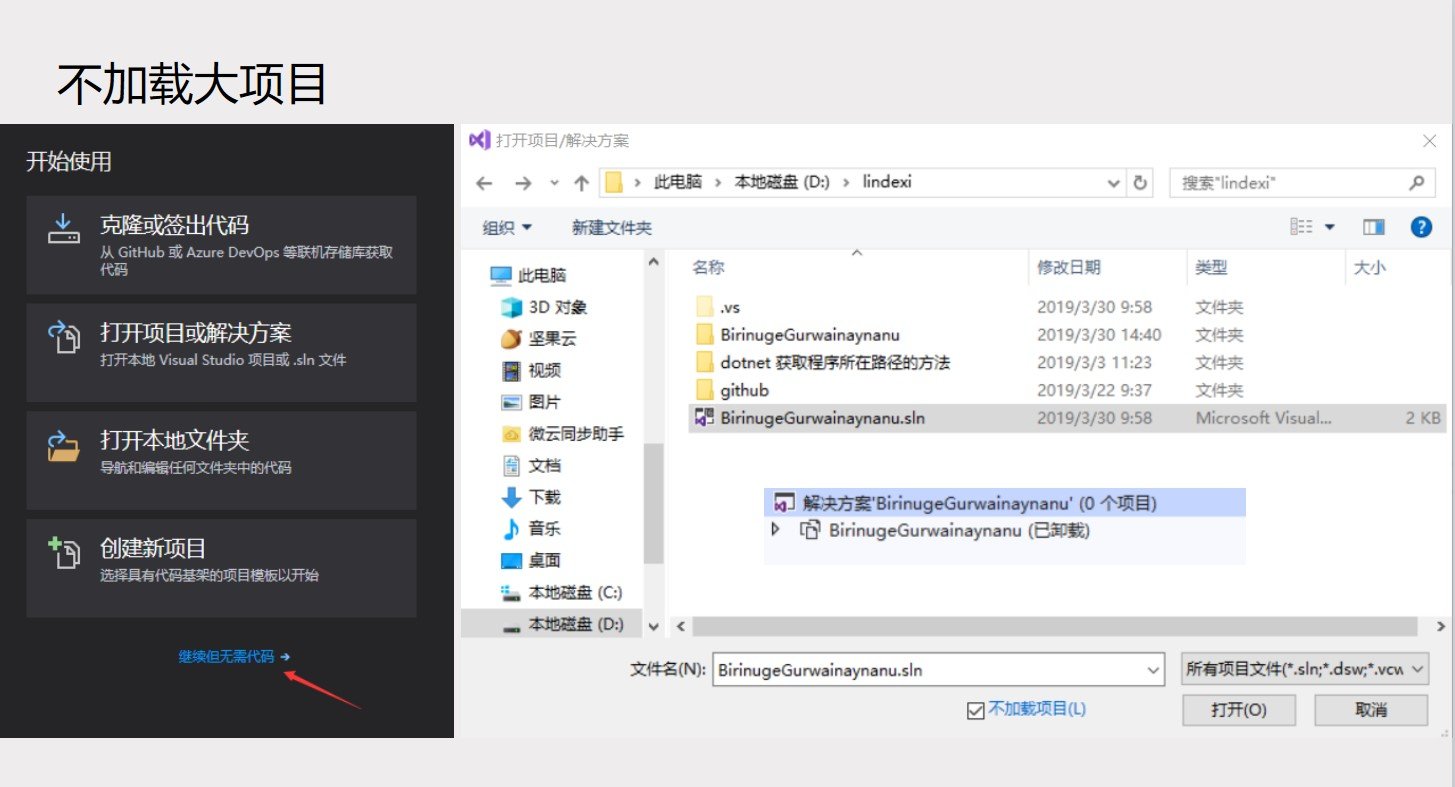Select 微云同步助手 in navigation pane
This screenshot has height=787, width=1455.
[x=563, y=434]
